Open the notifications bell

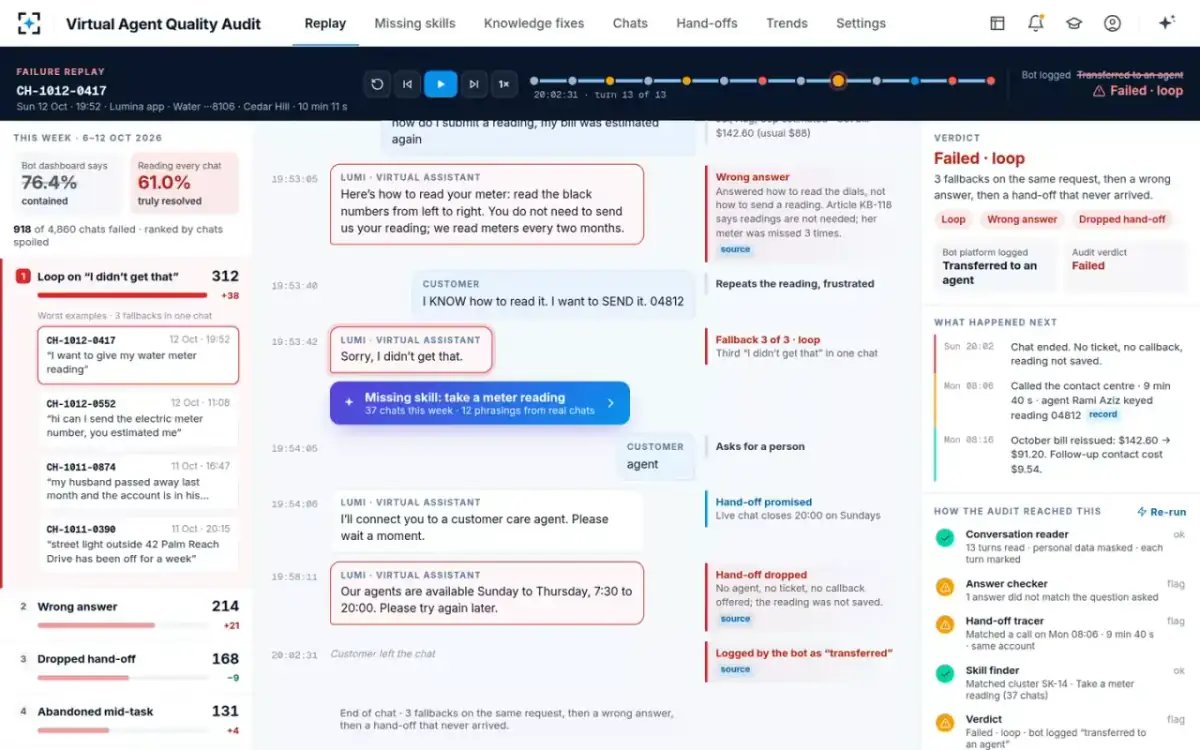(x=1036, y=23)
